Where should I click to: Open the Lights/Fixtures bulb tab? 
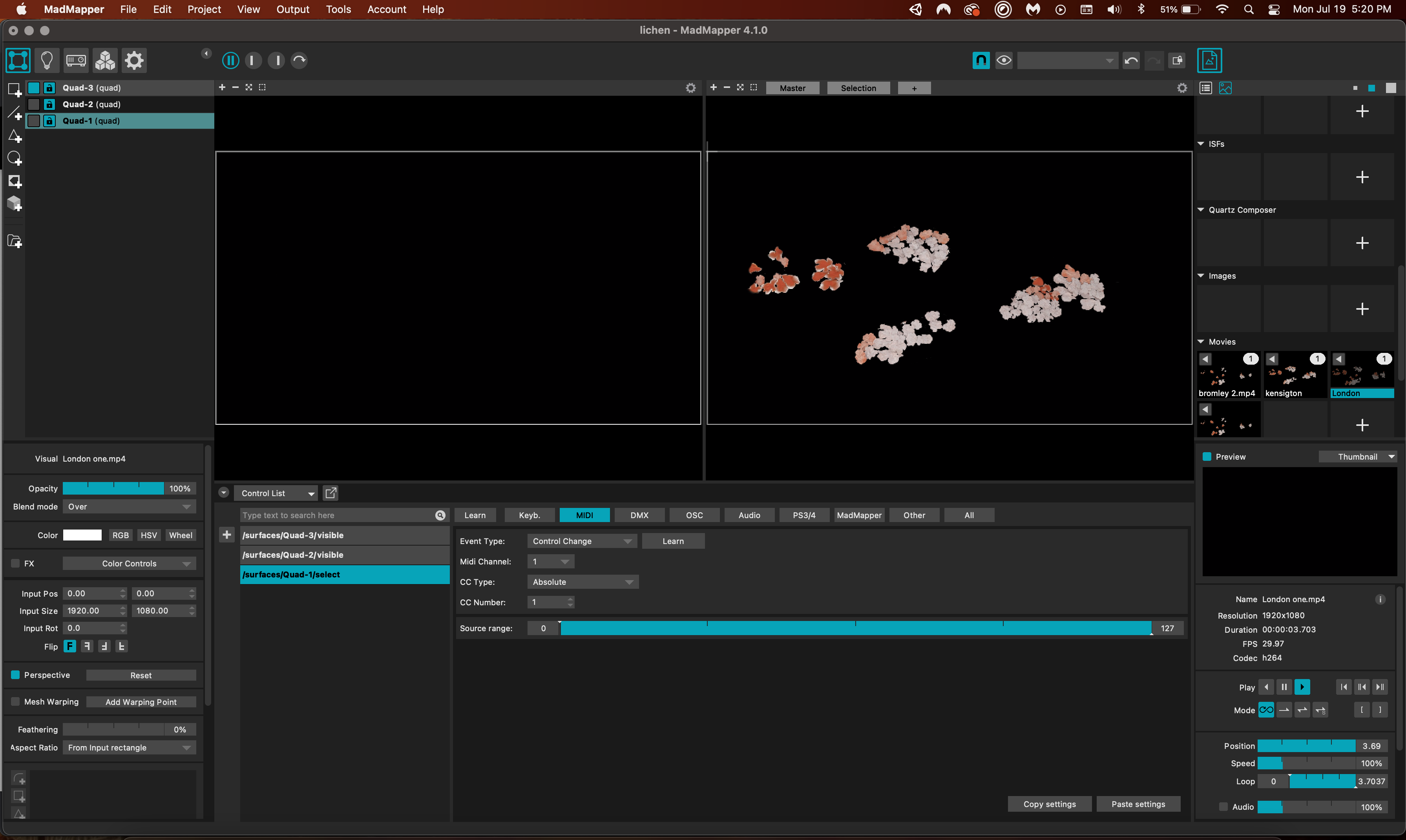pos(47,60)
